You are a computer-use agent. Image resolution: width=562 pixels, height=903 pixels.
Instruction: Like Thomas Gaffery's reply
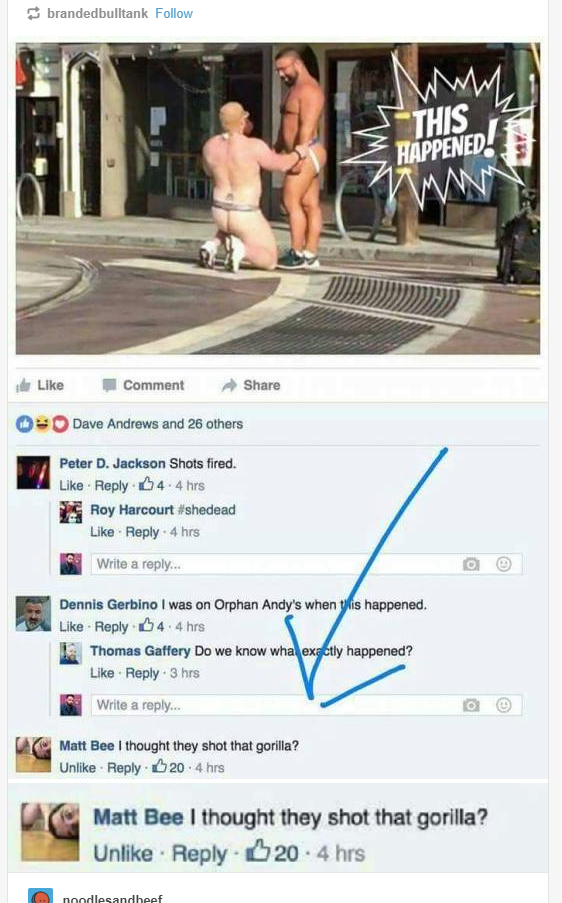coord(102,673)
